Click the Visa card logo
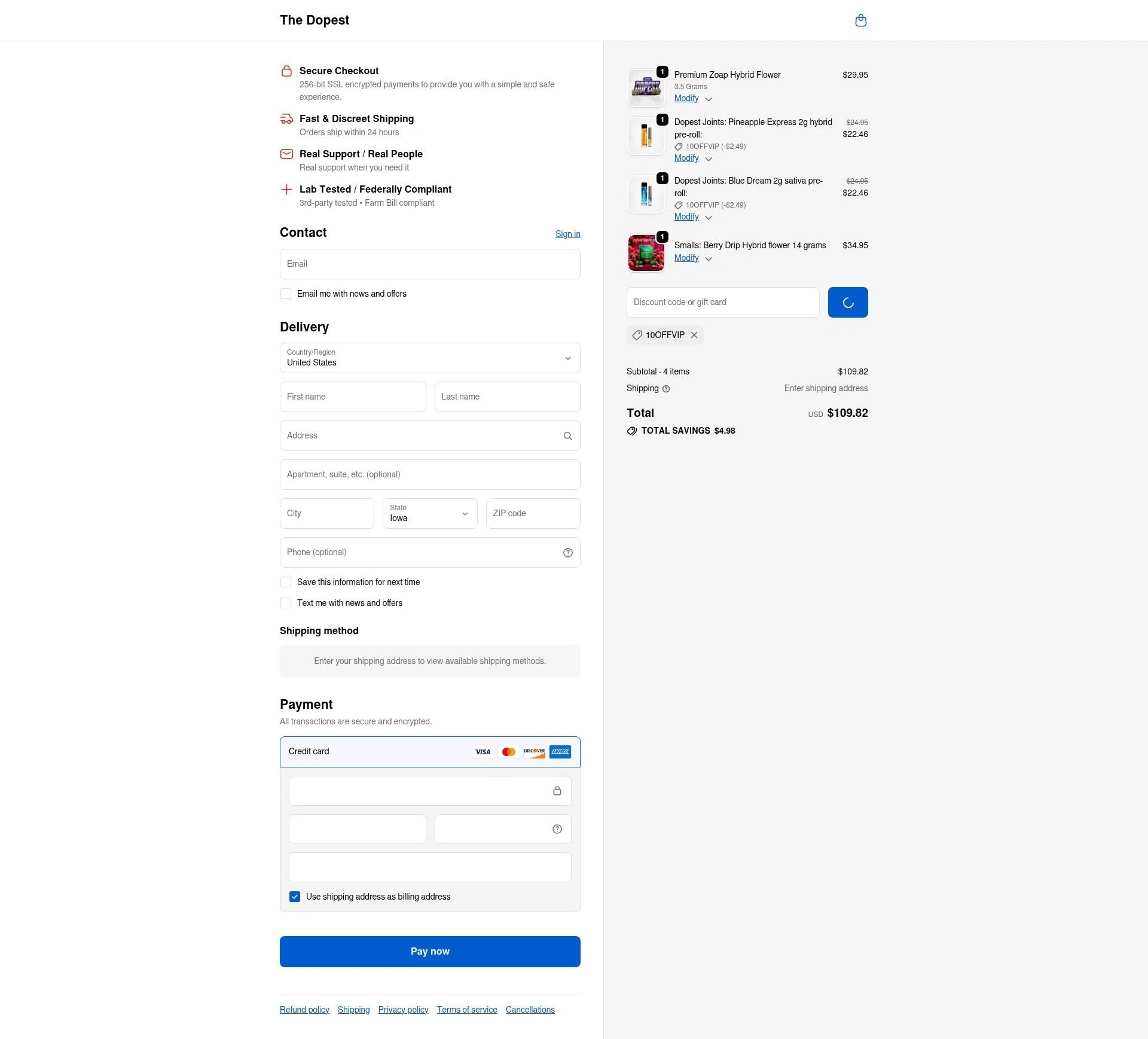Viewport: 1148px width, 1039px height. click(x=483, y=752)
